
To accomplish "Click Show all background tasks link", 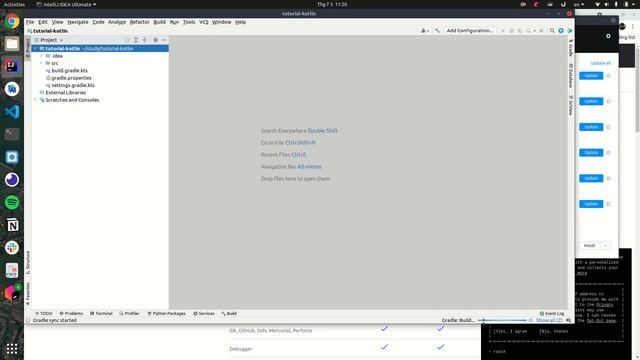I will pos(549,320).
